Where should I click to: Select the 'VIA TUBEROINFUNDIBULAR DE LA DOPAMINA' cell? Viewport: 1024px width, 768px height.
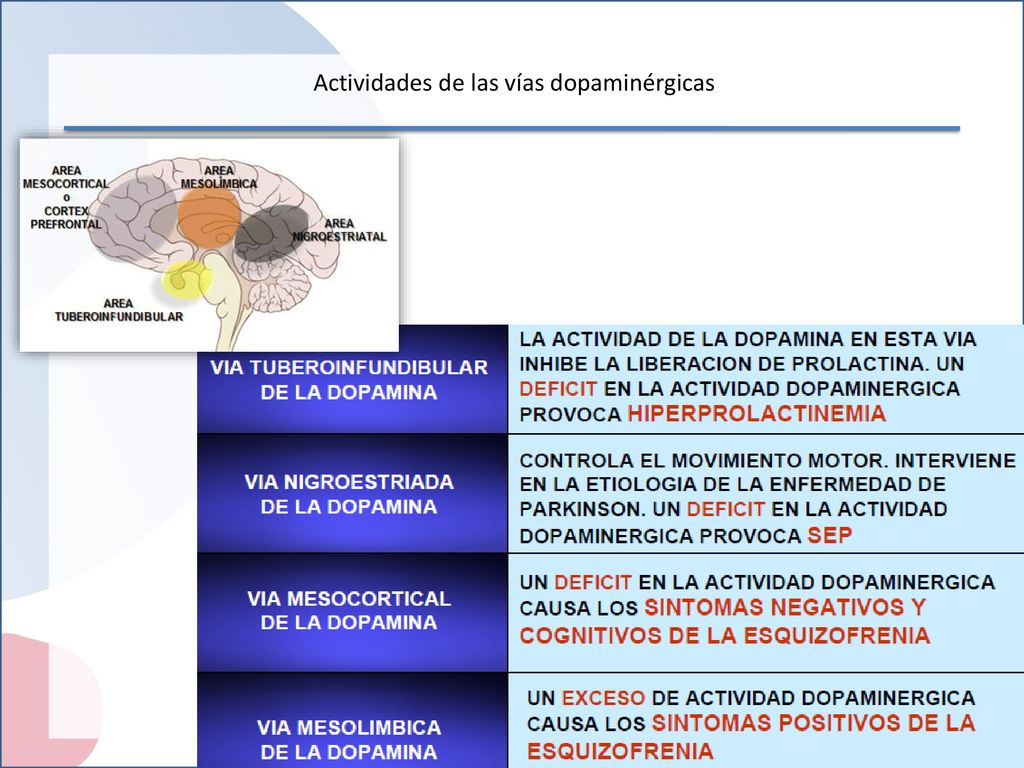click(352, 379)
